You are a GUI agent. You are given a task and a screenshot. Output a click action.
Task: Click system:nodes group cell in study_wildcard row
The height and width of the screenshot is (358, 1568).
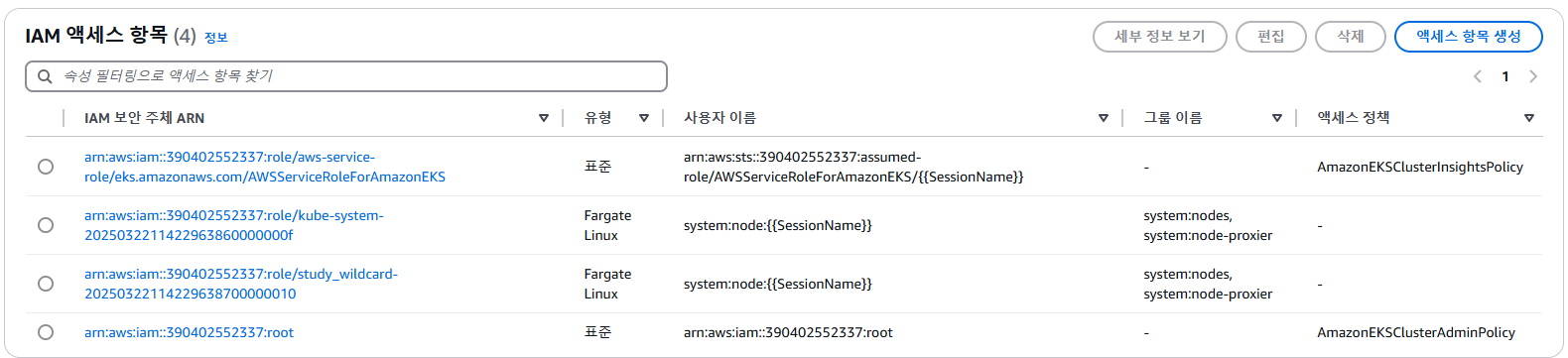tap(1208, 284)
